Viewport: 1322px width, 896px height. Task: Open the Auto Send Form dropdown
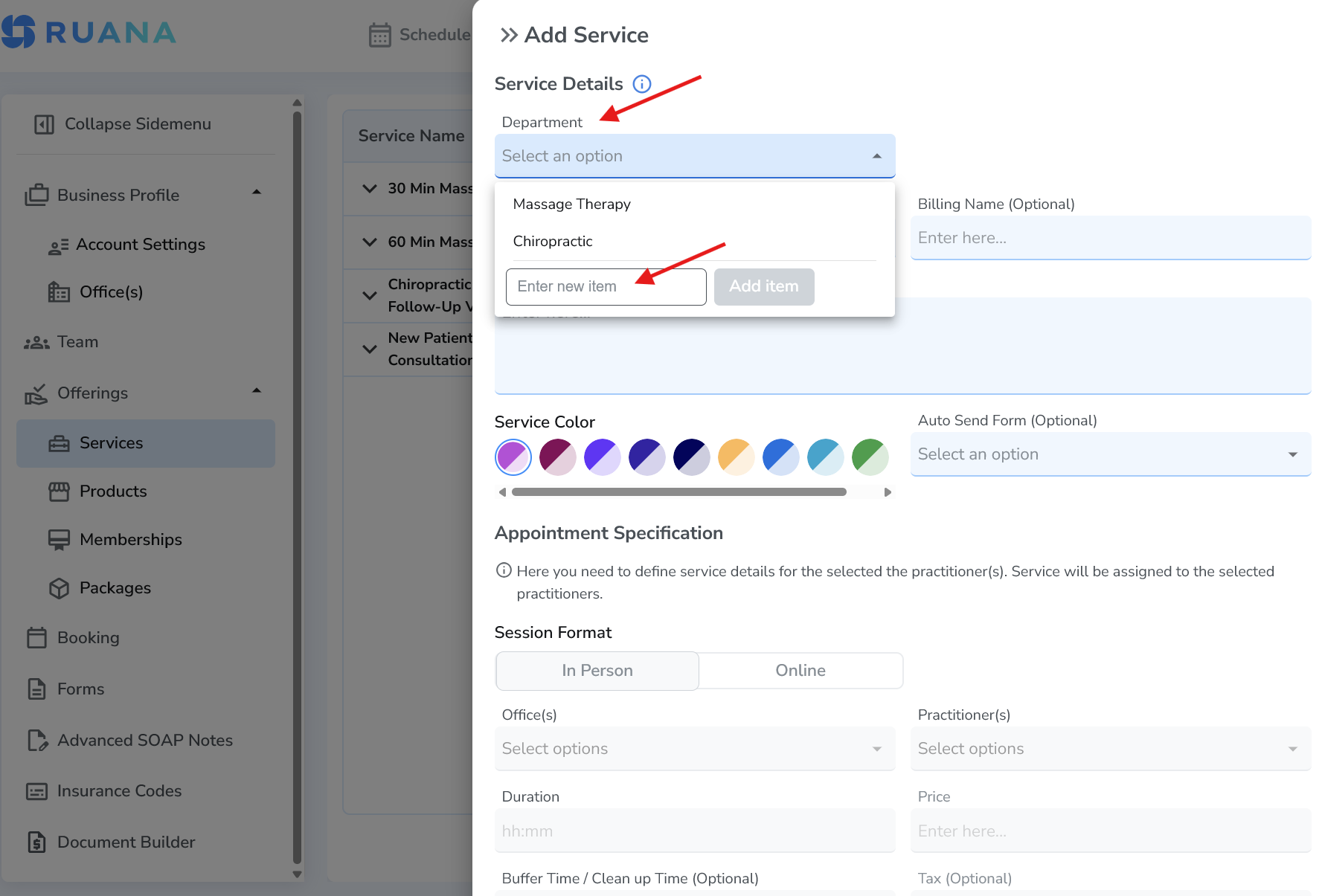[x=1111, y=454]
